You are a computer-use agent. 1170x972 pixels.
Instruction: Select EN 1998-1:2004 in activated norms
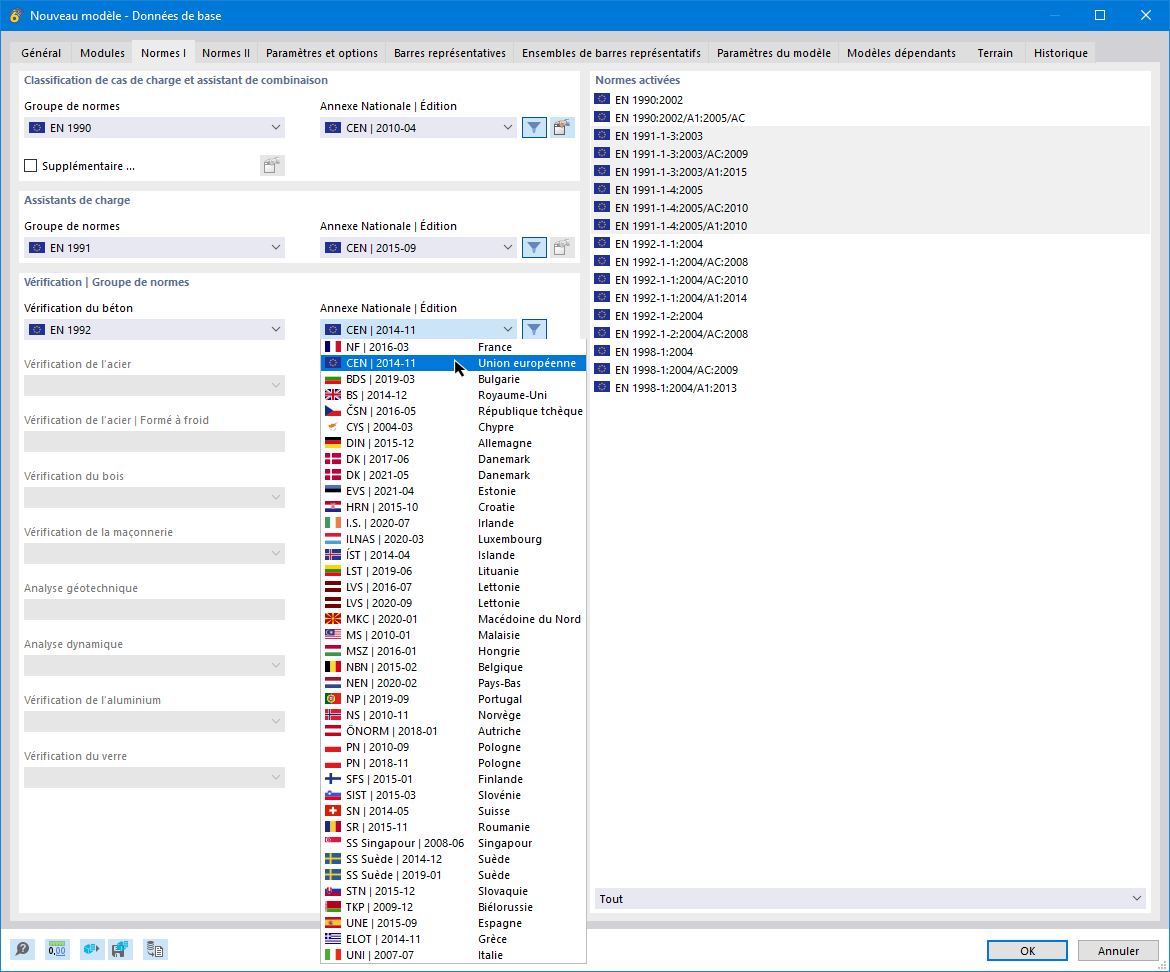871,351
